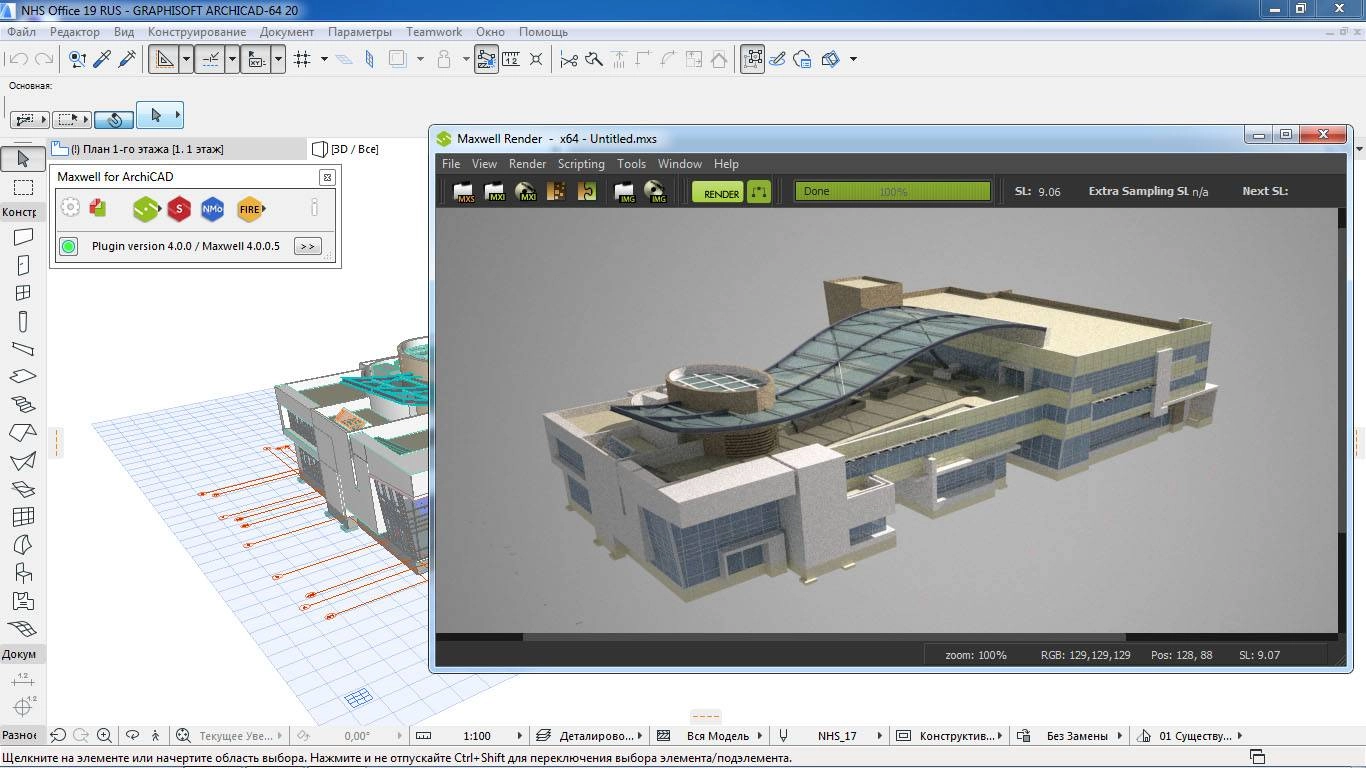Click the Measure ruler icon in toolbar
This screenshot has height=768, width=1366.
[x=511, y=59]
